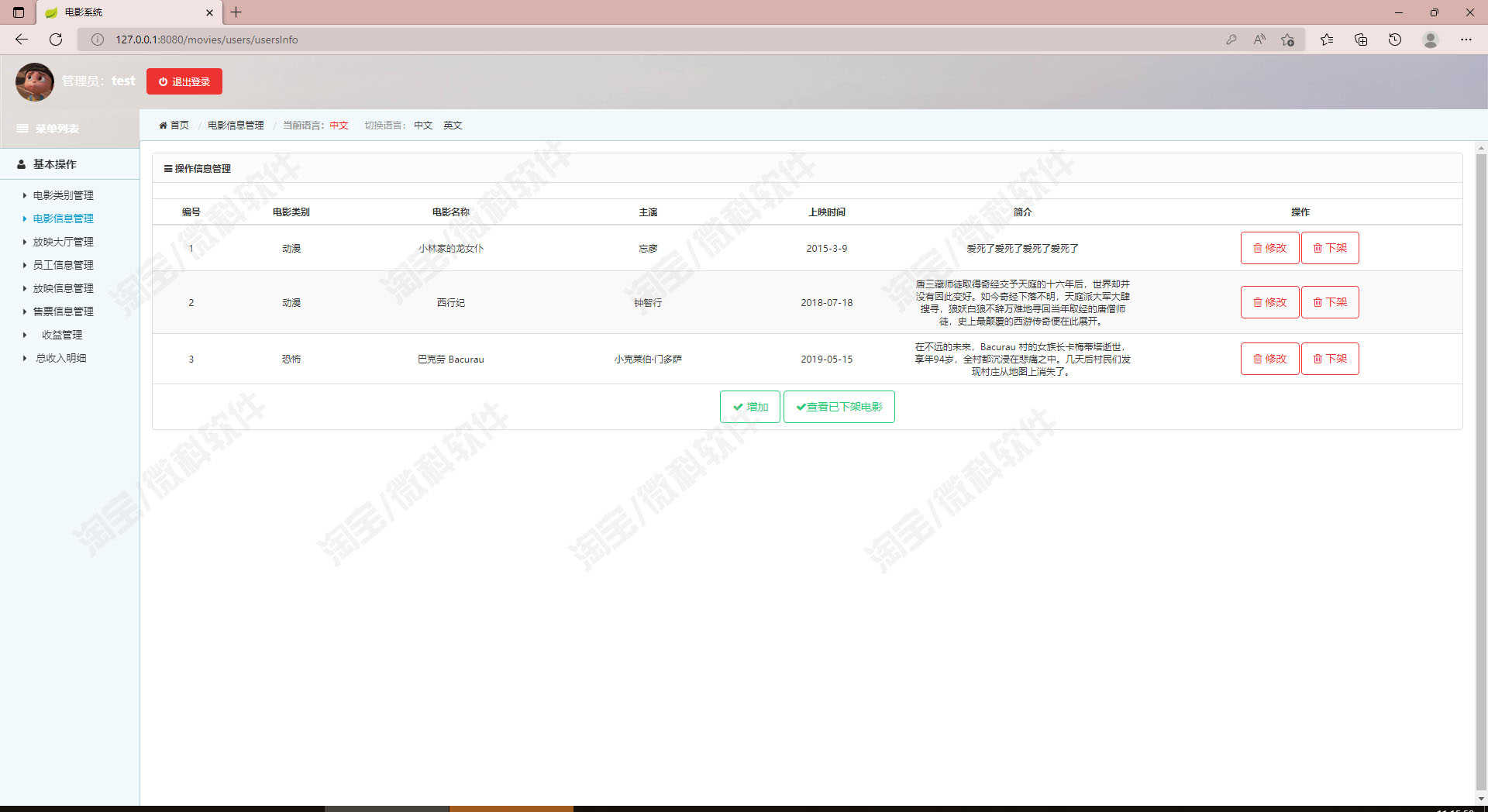Screen dimensions: 1488x812
Task: Expand arrow beside 放映大厅管理
Action: pyautogui.click(x=24, y=242)
